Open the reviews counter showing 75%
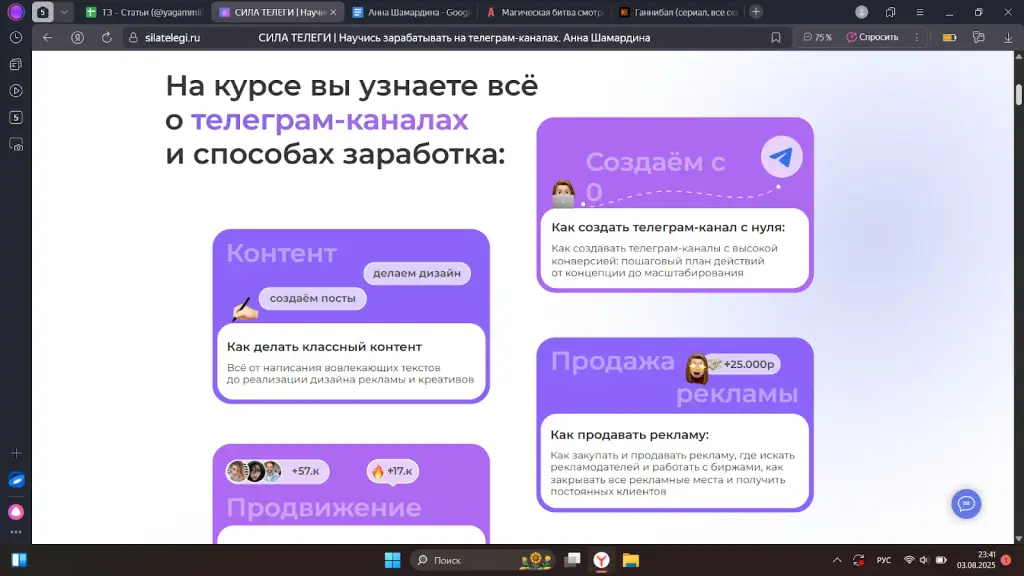This screenshot has height=576, width=1024. point(817,38)
